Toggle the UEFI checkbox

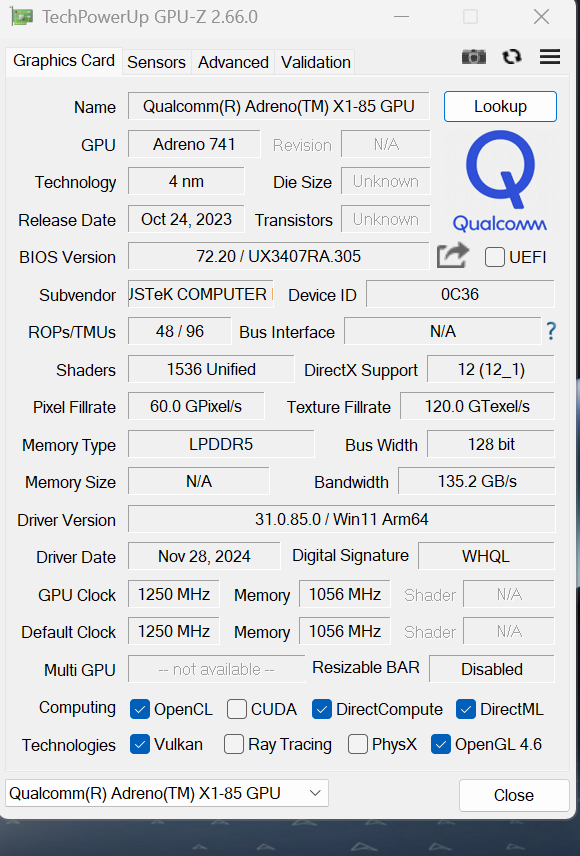point(495,257)
